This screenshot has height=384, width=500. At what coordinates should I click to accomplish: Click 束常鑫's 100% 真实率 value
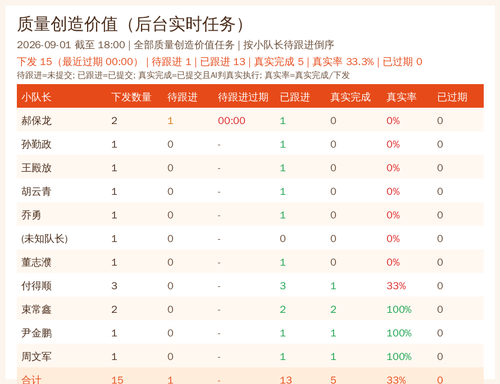(399, 310)
